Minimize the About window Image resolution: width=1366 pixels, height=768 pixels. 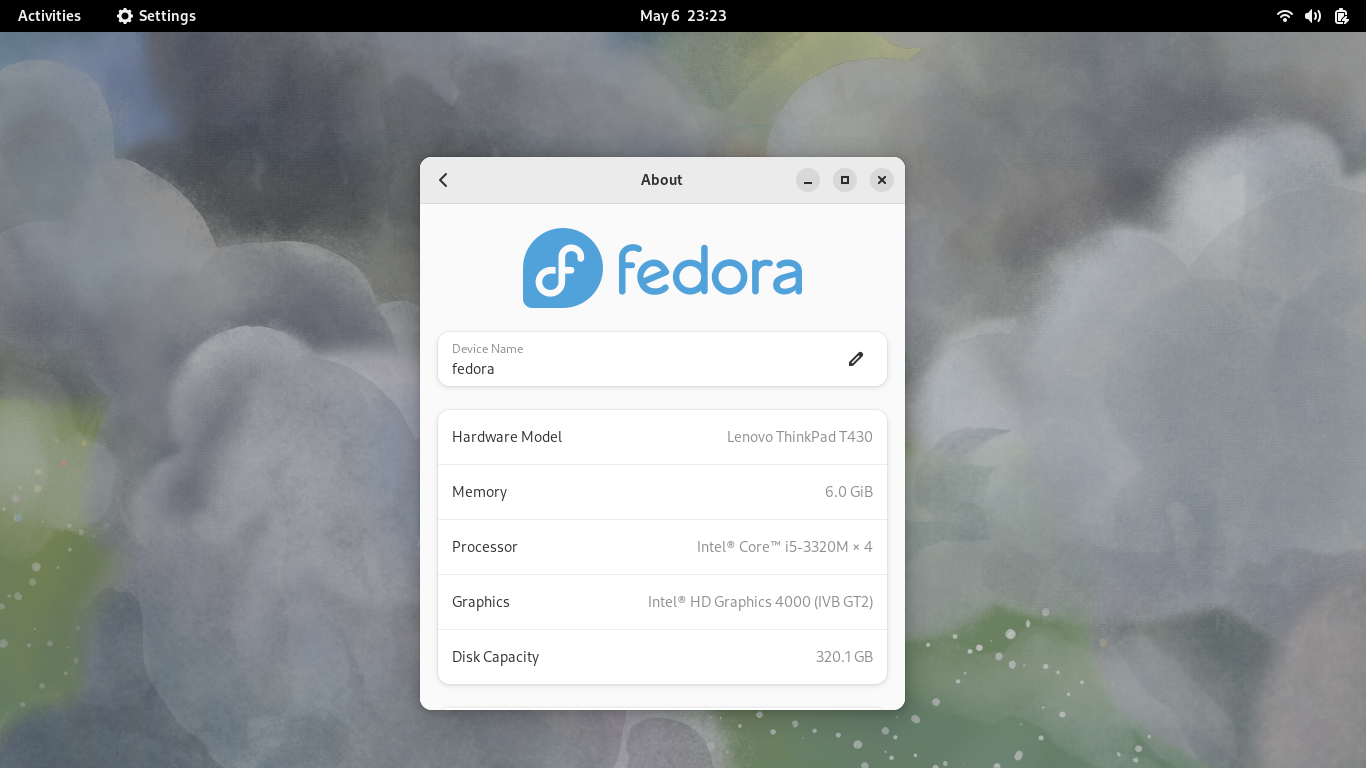pos(808,180)
